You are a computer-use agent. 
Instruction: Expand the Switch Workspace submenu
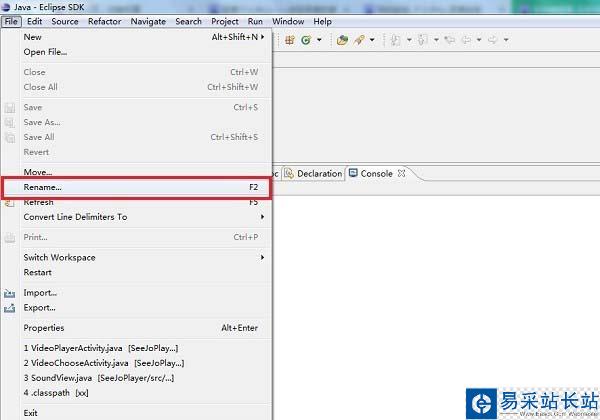136,257
